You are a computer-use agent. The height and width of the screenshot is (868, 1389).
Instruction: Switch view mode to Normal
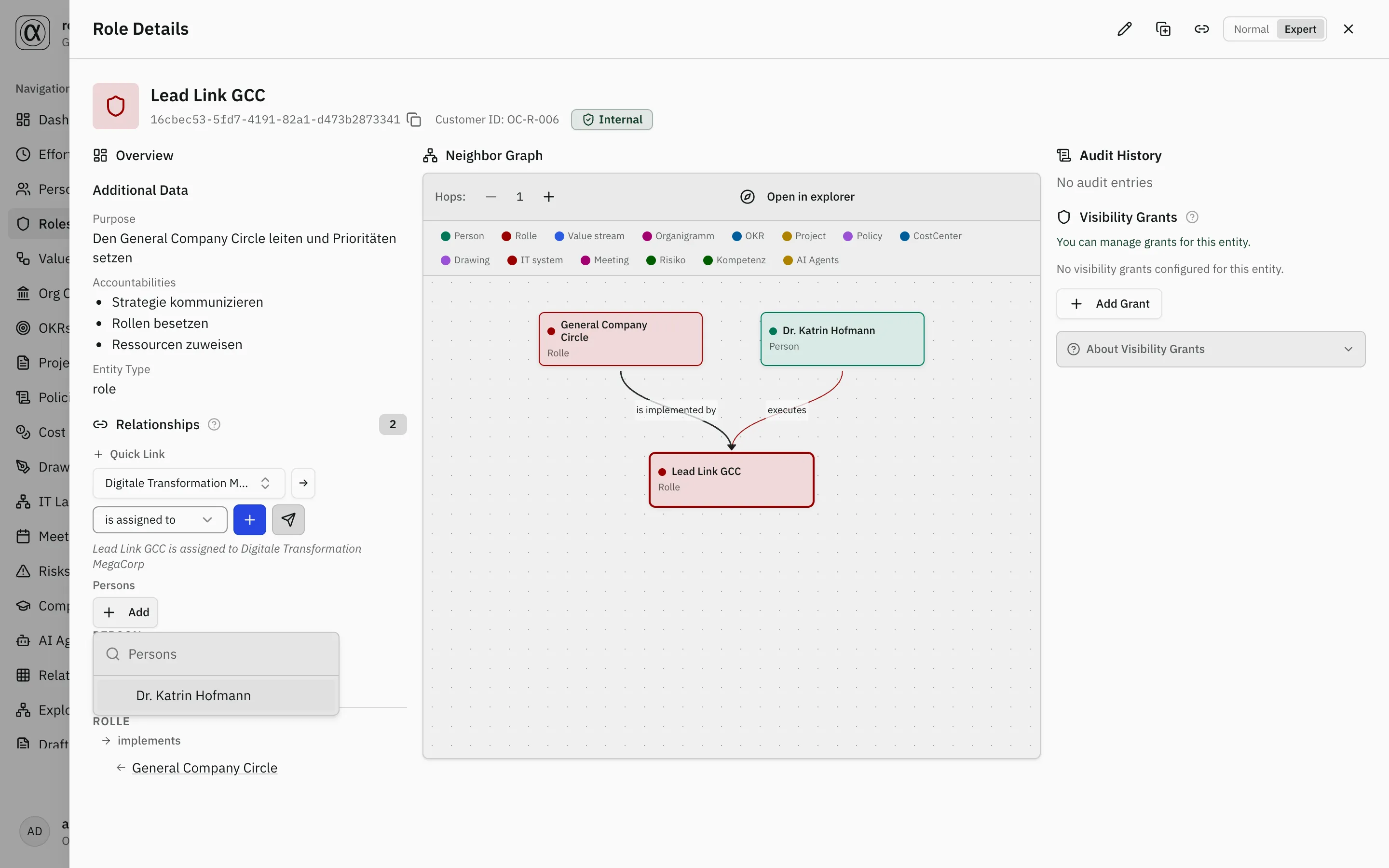[1251, 29]
